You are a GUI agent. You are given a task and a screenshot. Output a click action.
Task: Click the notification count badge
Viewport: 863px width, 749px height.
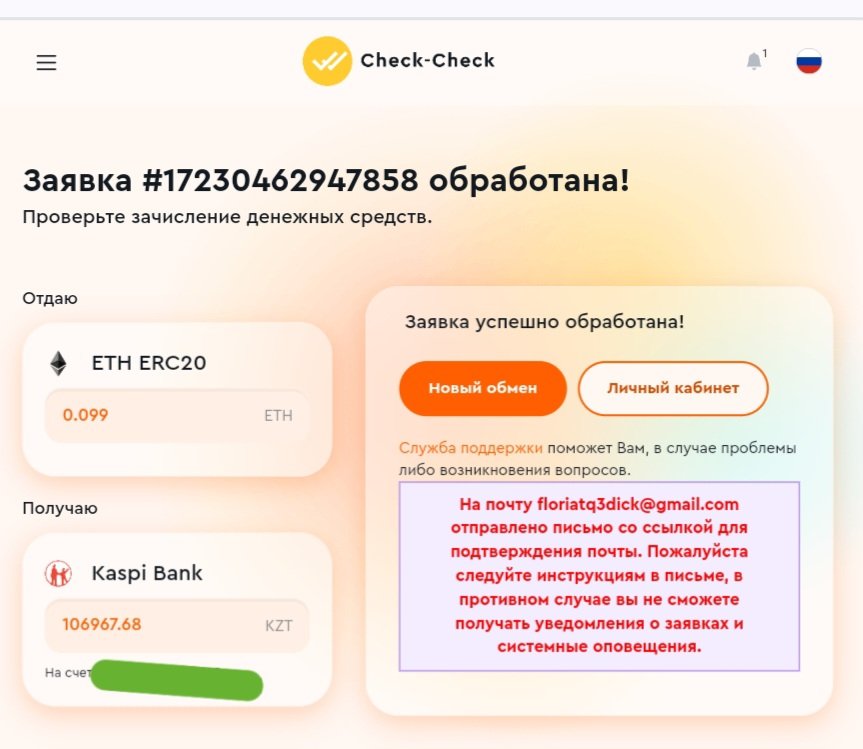[x=765, y=53]
